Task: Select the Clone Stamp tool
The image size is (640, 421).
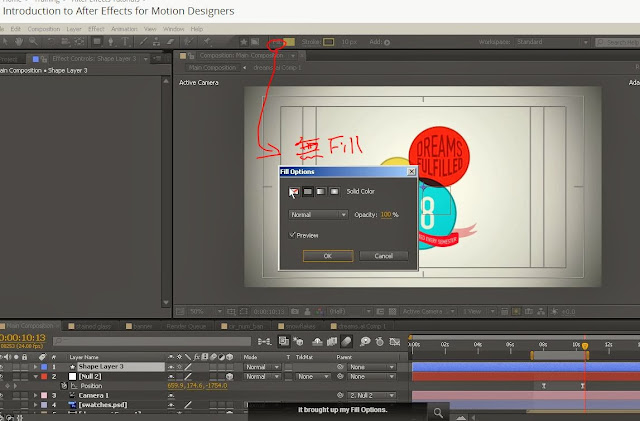Action: click(156, 41)
